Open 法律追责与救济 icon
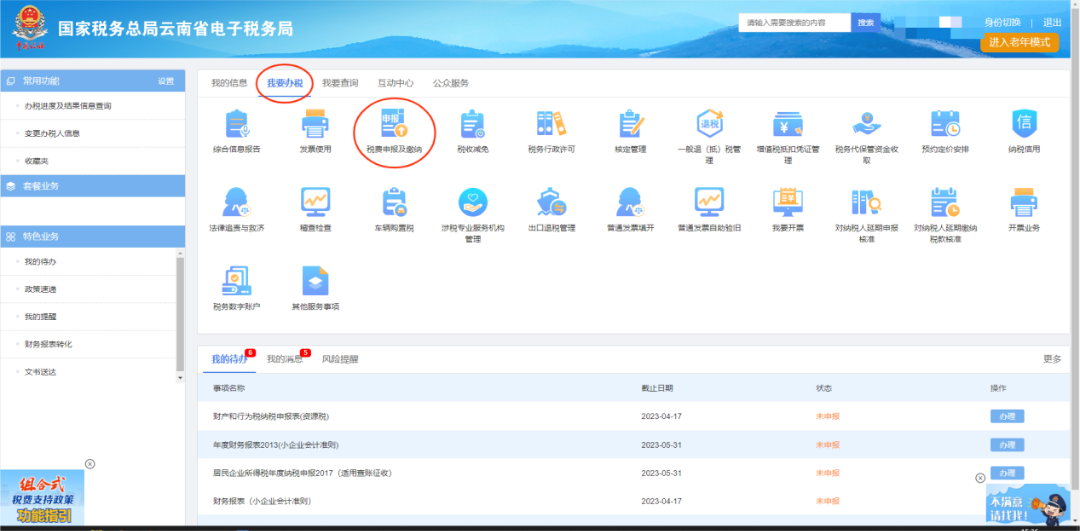This screenshot has height=531, width=1080. (x=237, y=202)
